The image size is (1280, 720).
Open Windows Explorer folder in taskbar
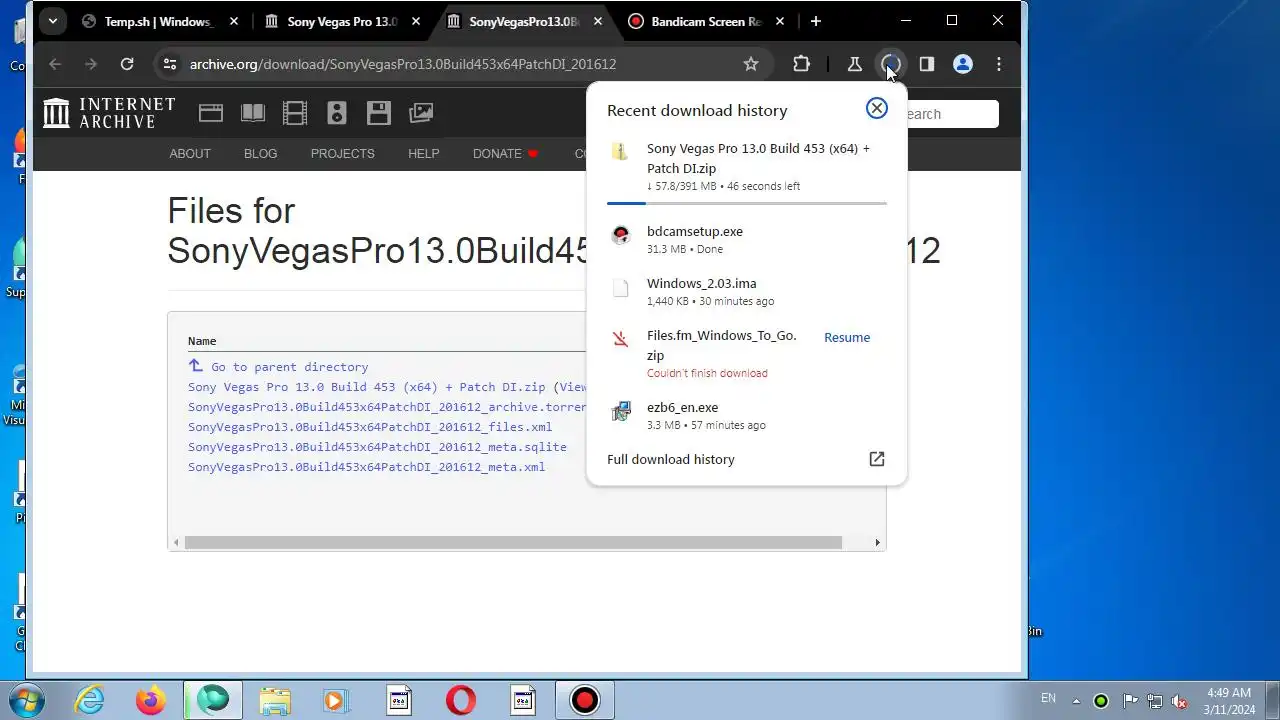point(275,700)
